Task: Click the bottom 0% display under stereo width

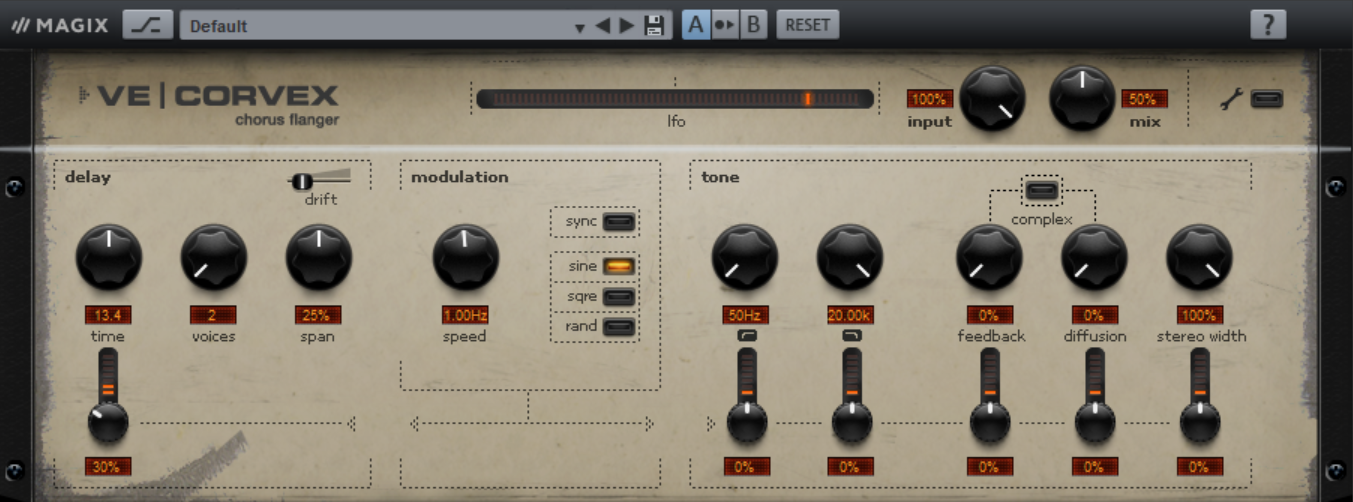Action: click(1200, 466)
